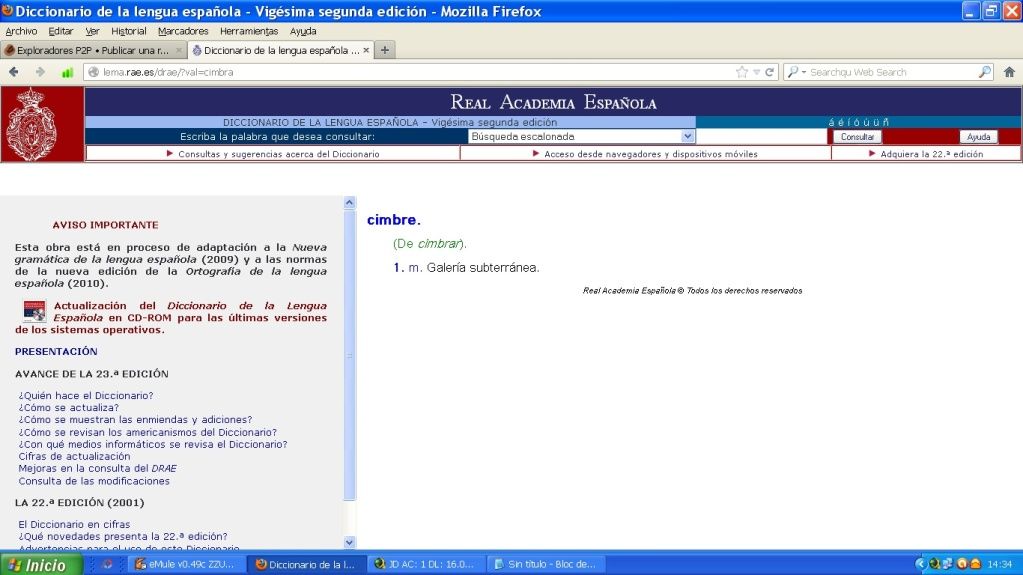This screenshot has height=575, width=1023.
Task: Click the system tray clock 14:34
Action: click(x=1000, y=564)
